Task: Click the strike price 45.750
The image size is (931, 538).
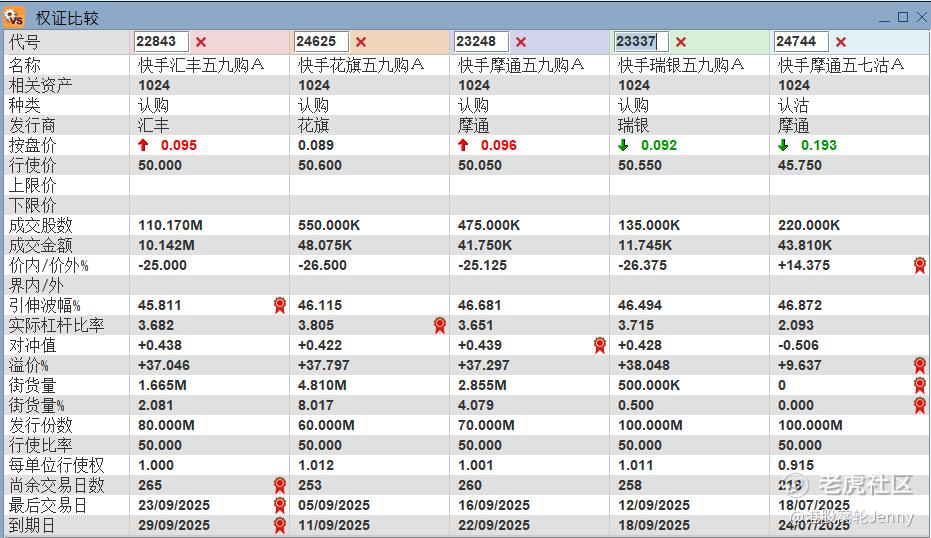Action: [800, 165]
